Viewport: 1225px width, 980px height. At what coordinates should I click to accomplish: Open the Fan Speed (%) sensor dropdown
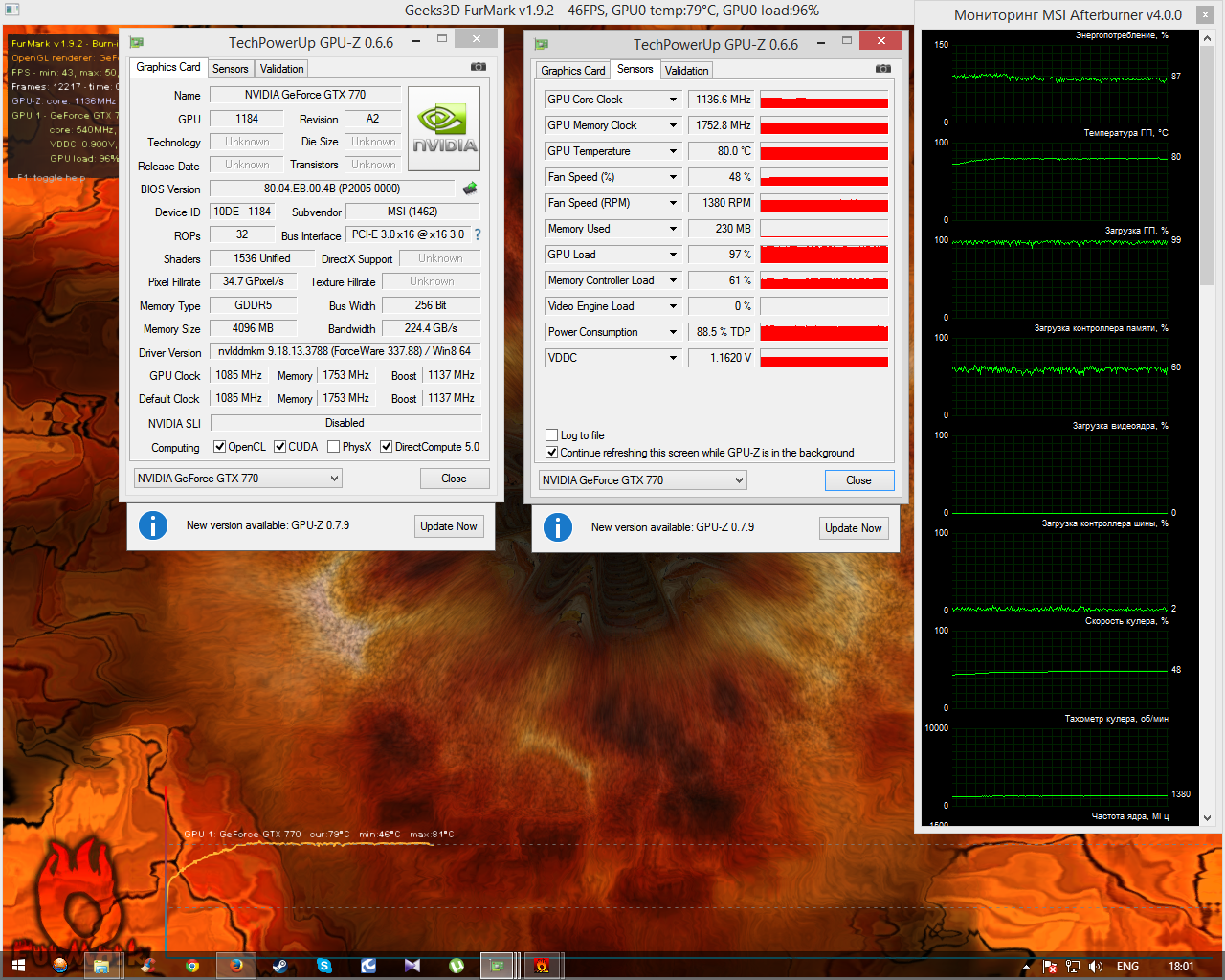point(673,177)
